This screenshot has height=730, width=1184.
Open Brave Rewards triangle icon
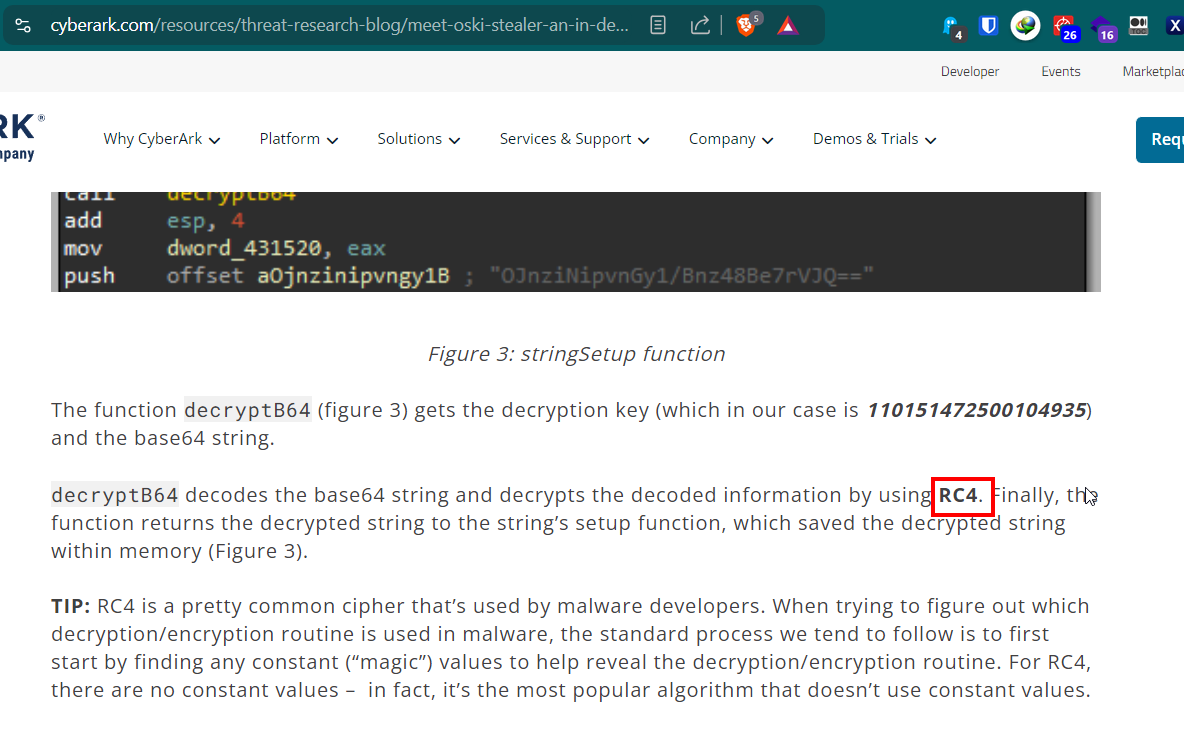tap(788, 26)
